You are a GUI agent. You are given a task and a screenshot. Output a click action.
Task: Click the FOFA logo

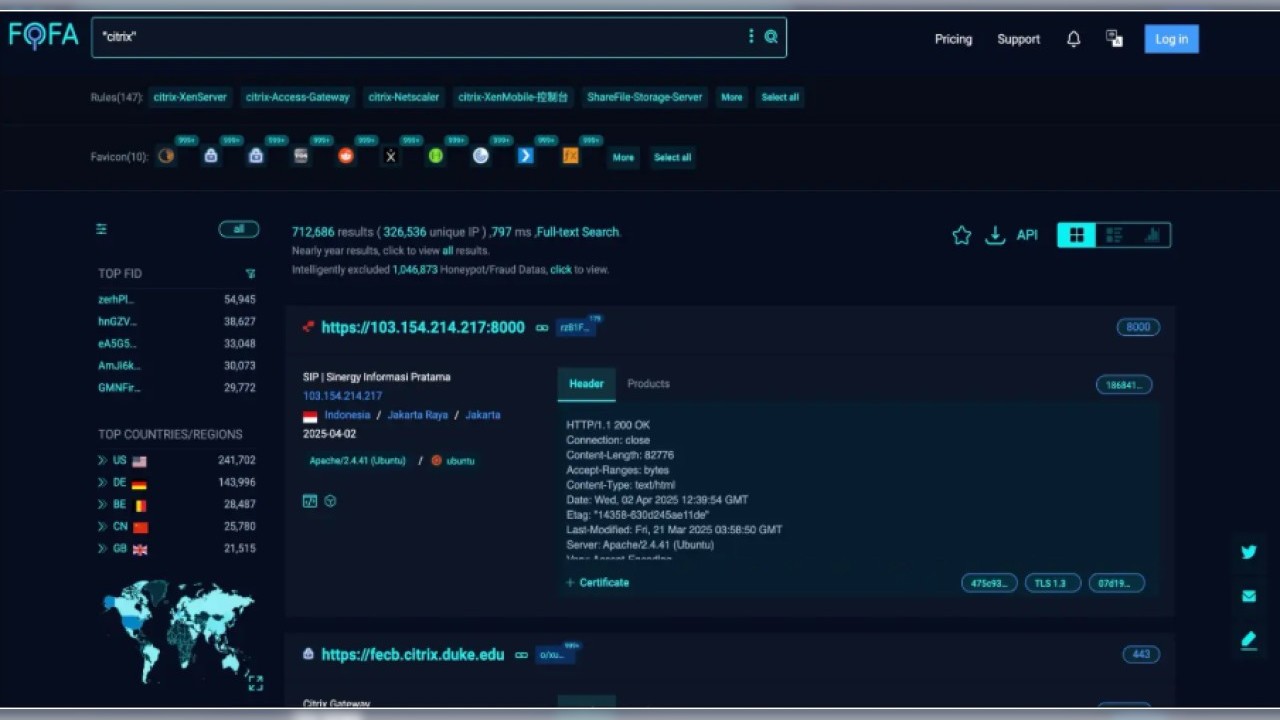point(43,36)
